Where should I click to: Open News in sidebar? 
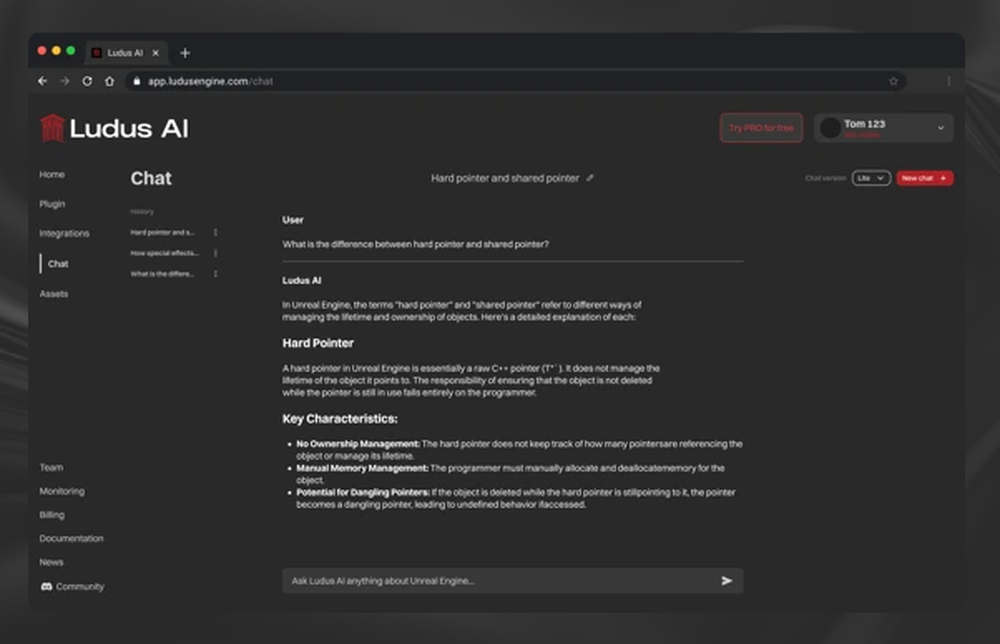[x=51, y=562]
